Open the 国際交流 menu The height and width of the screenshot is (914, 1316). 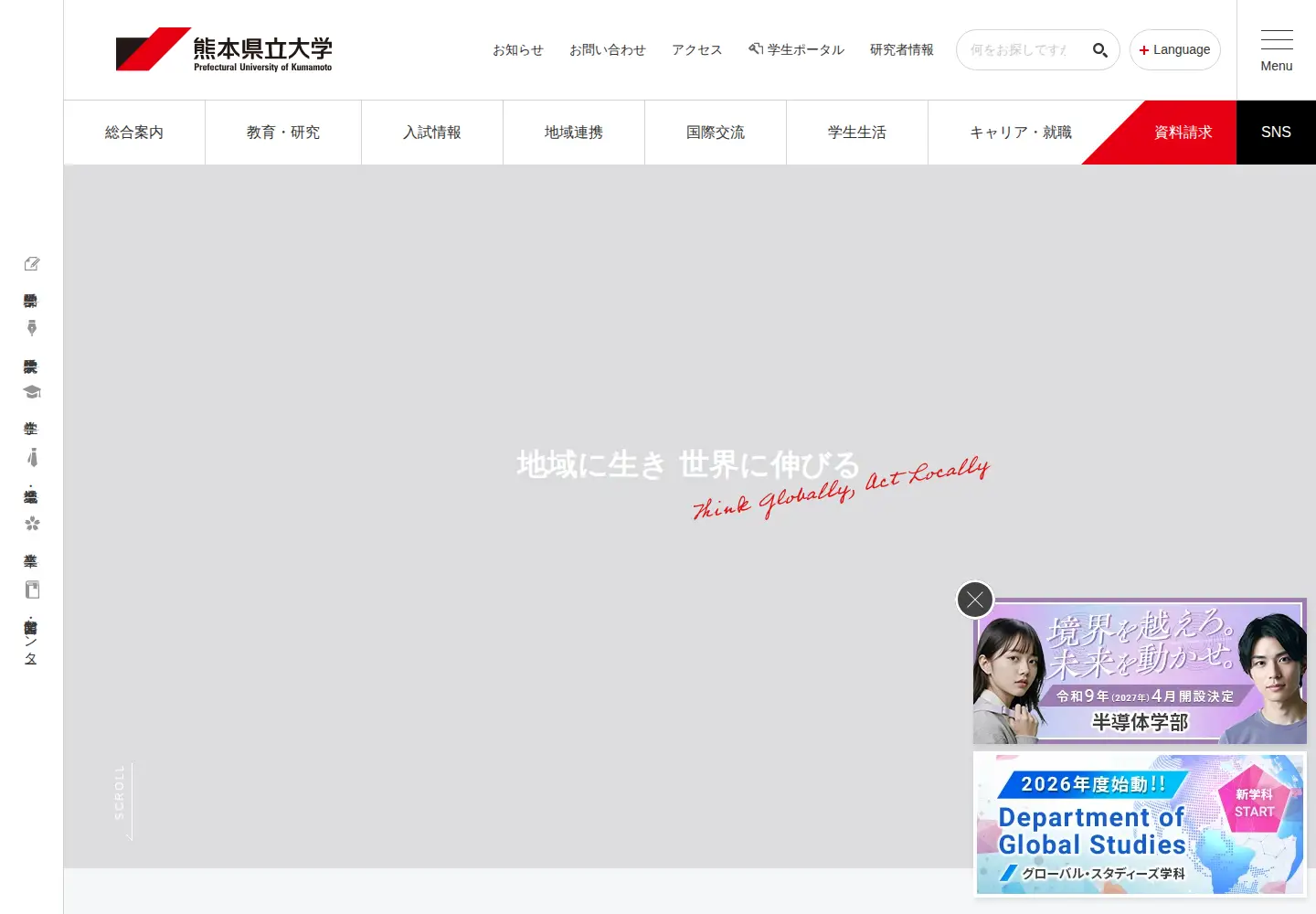pos(716,133)
